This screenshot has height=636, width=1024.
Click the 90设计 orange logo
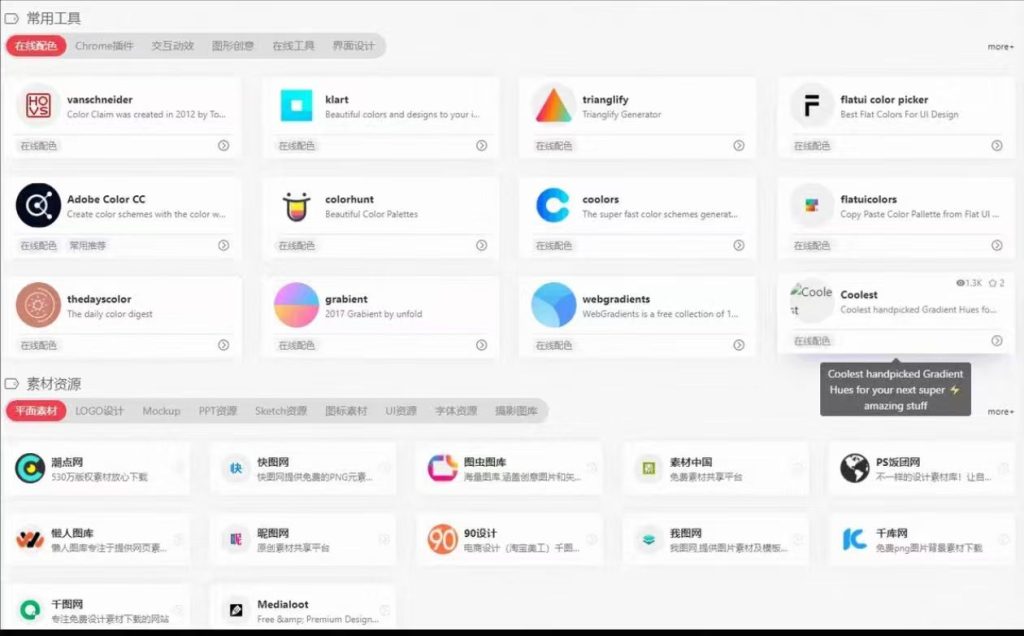click(442, 540)
